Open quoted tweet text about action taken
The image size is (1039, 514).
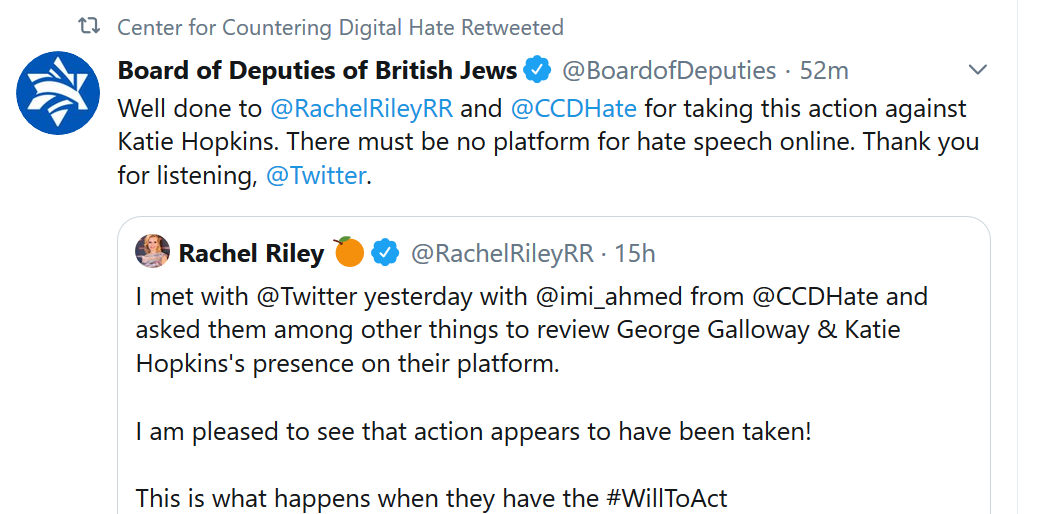coord(474,432)
